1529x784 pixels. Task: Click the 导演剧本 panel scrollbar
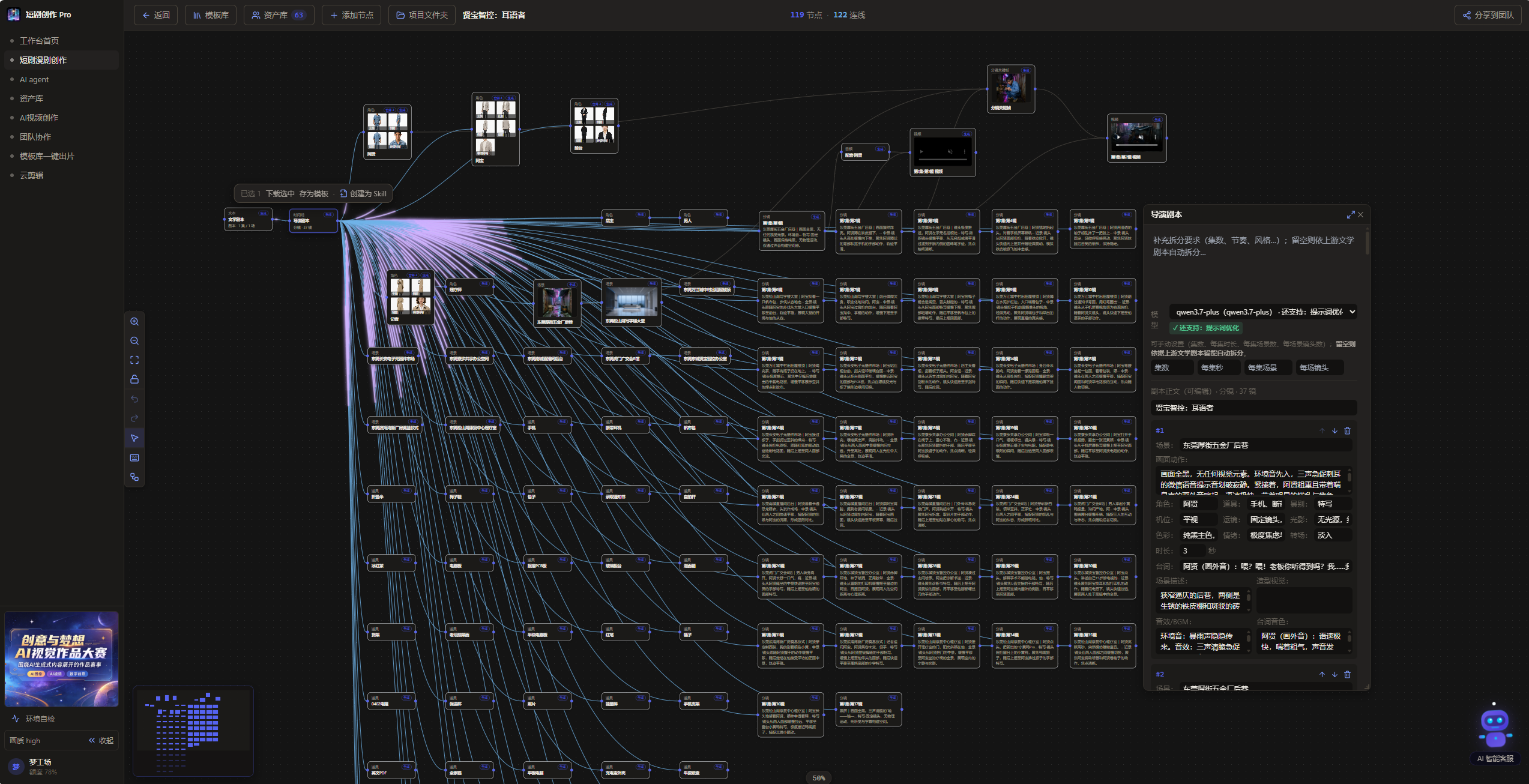(1368, 243)
